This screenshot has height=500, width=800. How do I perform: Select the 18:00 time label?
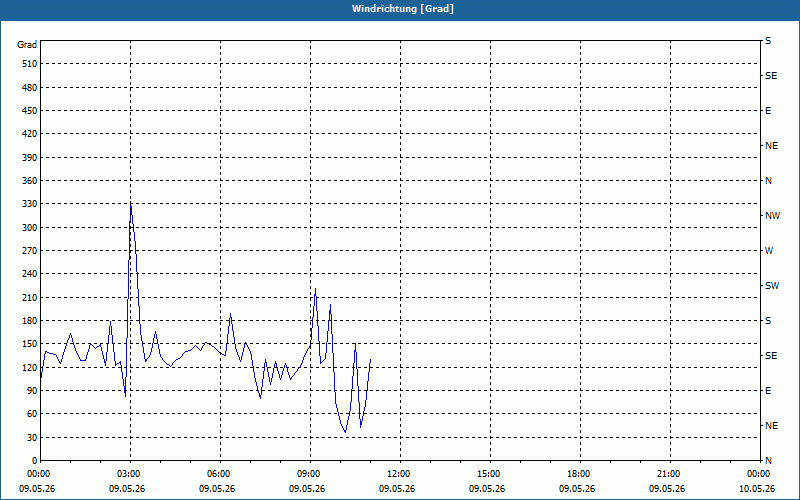point(579,474)
